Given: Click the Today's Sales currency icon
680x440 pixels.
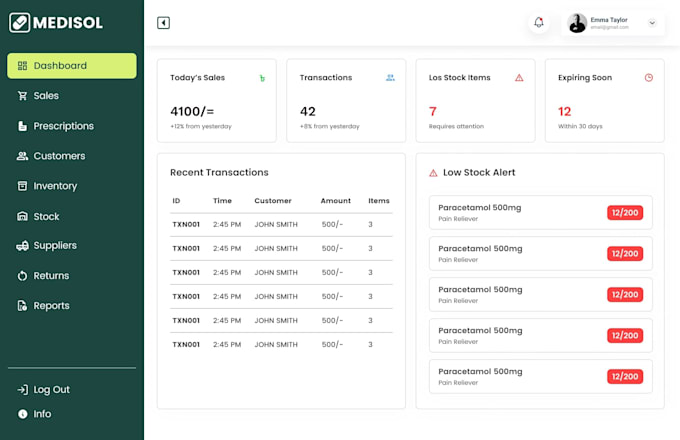Looking at the screenshot, I should 262,78.
